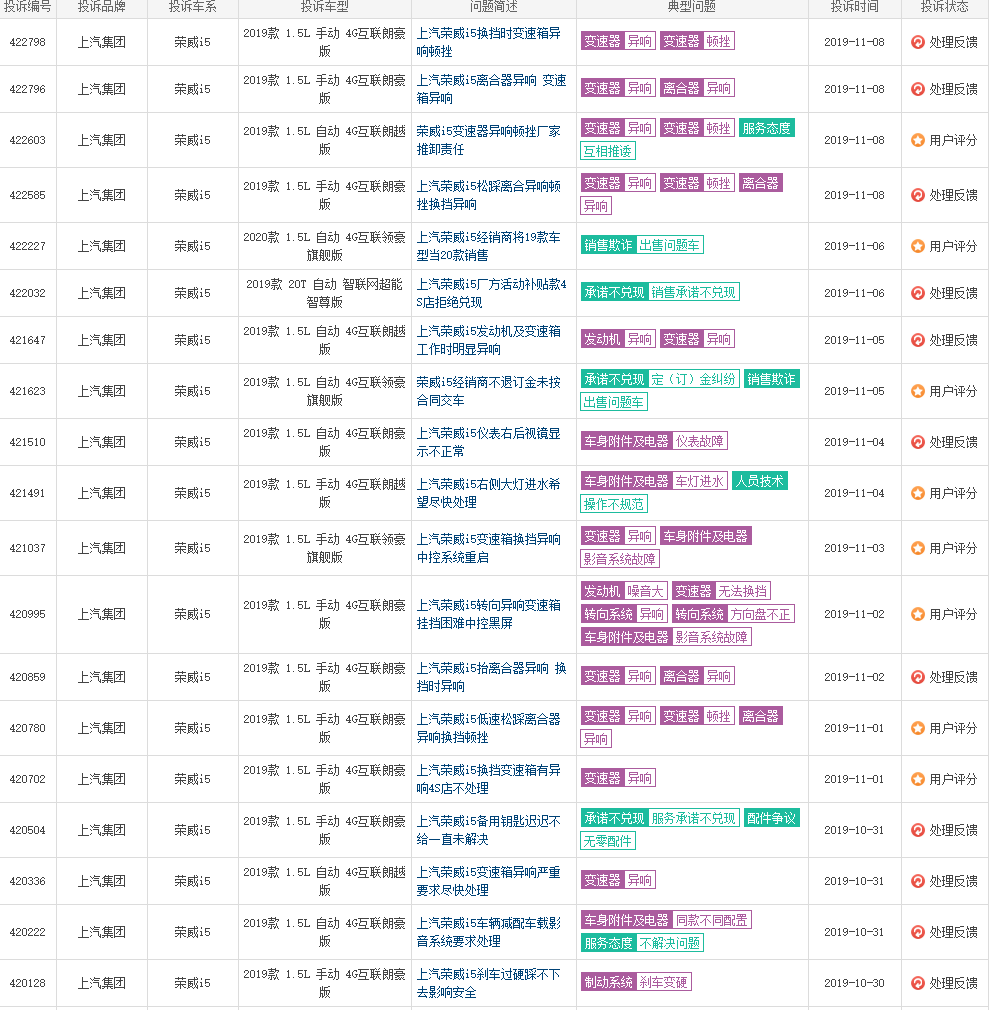994x1010 pixels.
Task: Click the 销售欺诈 出售问题车 tag
Action: click(642, 245)
